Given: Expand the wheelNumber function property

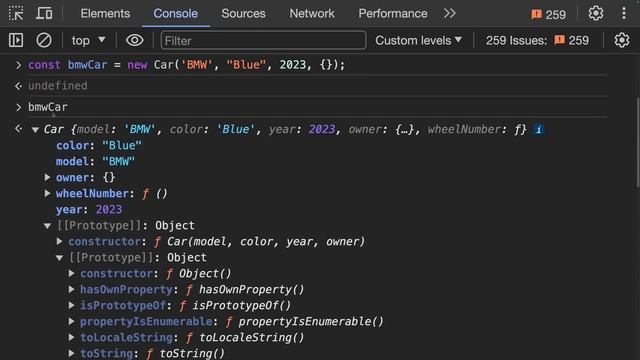Looking at the screenshot, I should [47, 193].
